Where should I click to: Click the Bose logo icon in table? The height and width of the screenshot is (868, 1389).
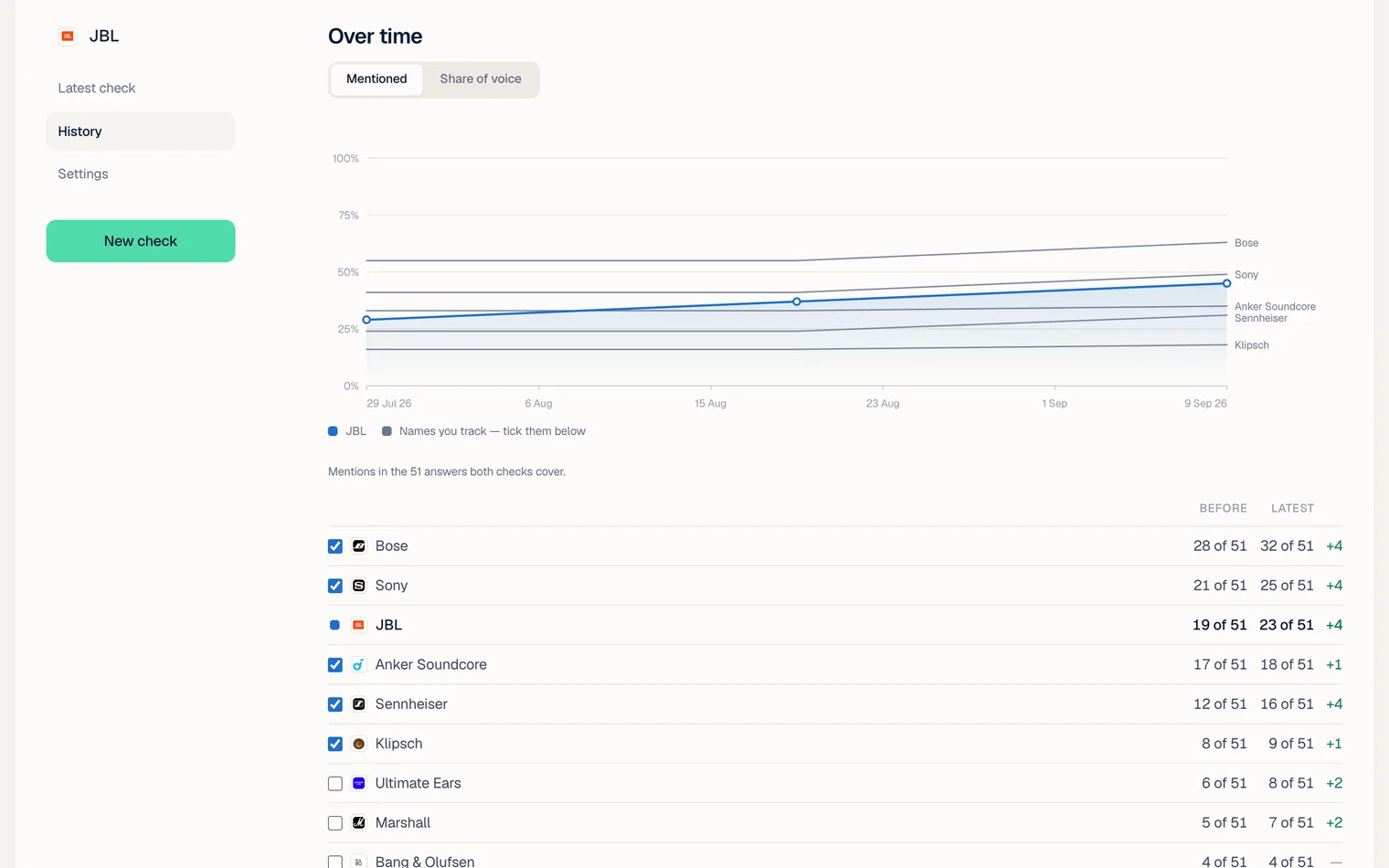(x=359, y=546)
